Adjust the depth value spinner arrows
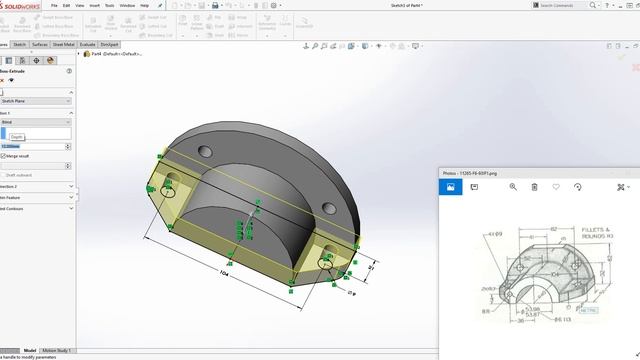640x360 pixels. [x=68, y=147]
